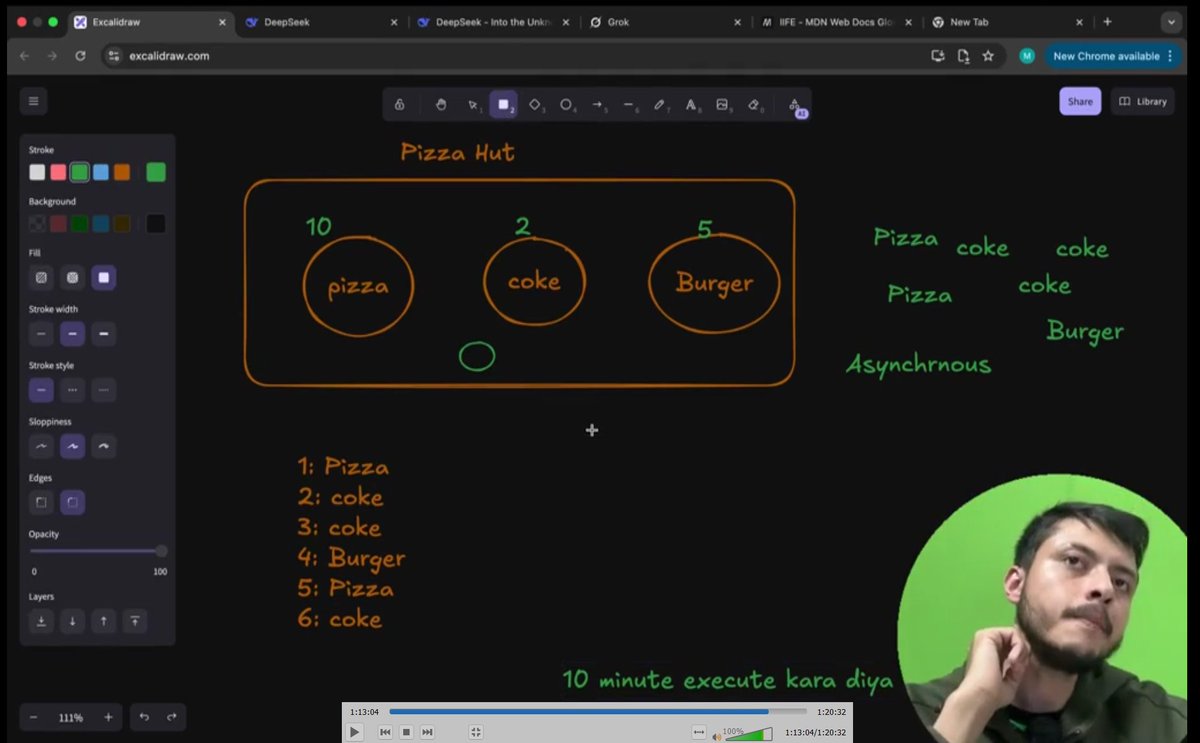Set sloppiness to cartoonist
The width and height of the screenshot is (1200, 743).
click(104, 446)
